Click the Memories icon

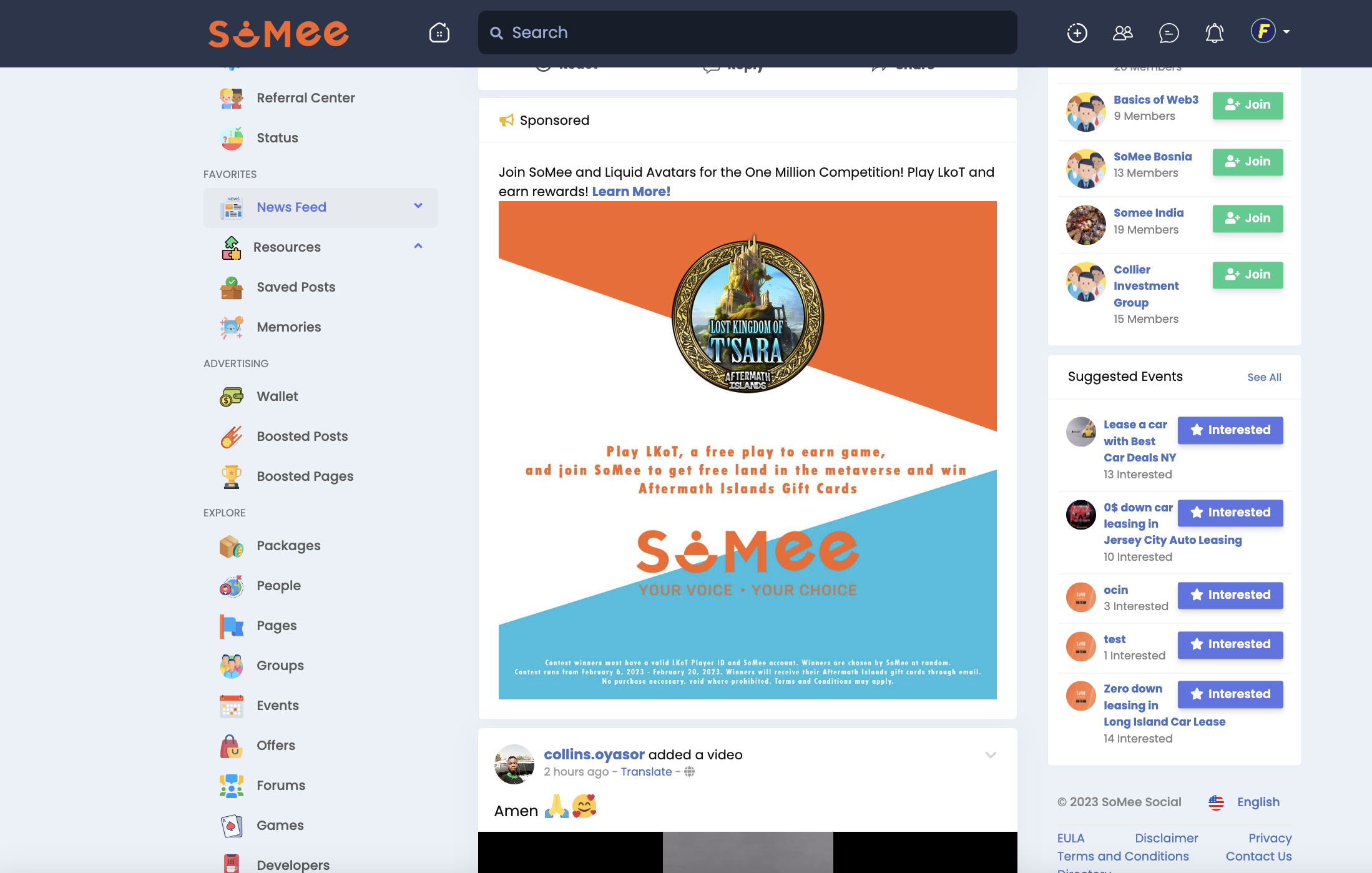(x=232, y=327)
